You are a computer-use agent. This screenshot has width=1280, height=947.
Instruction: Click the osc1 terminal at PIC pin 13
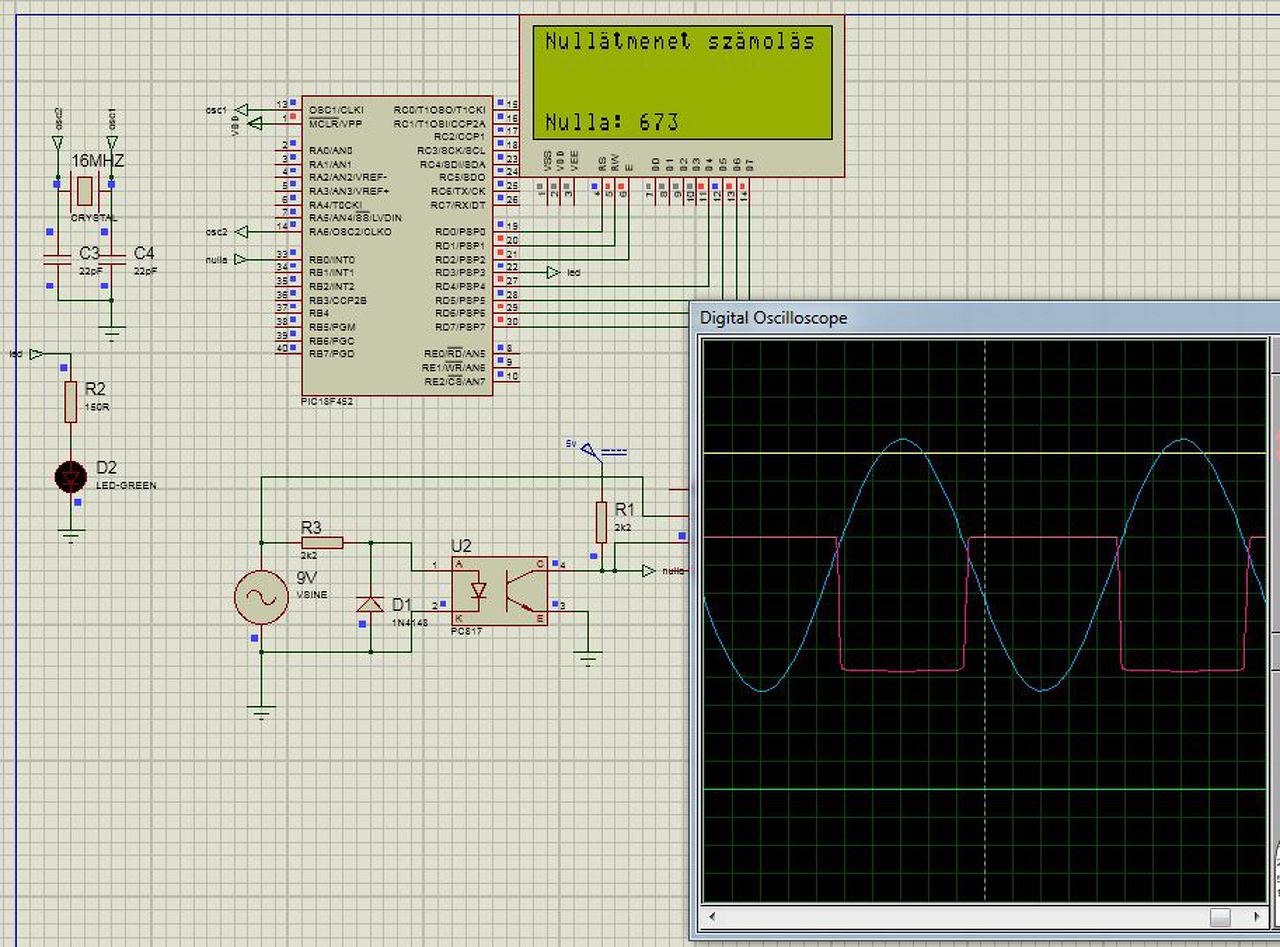coord(242,108)
